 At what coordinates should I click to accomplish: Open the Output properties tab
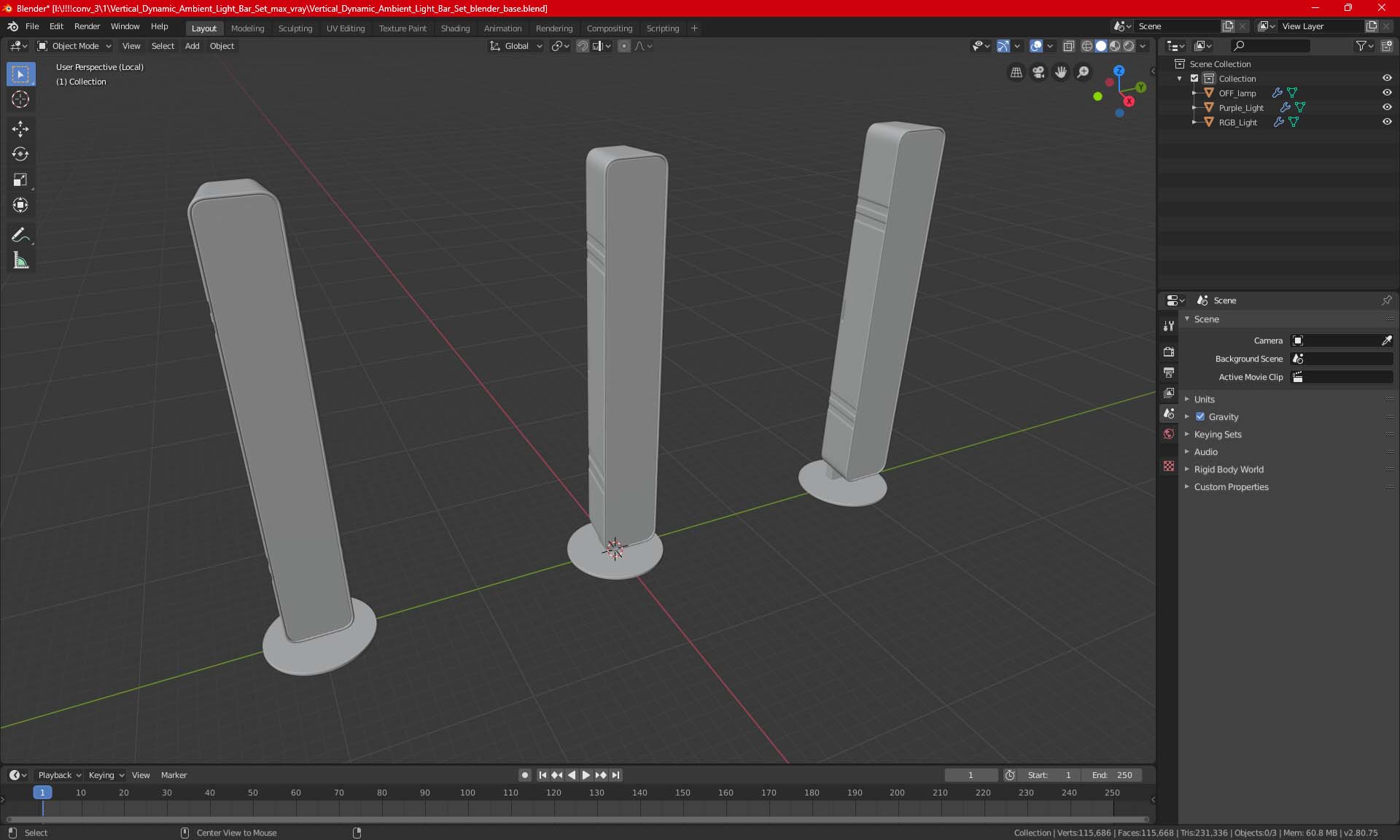point(1169,373)
